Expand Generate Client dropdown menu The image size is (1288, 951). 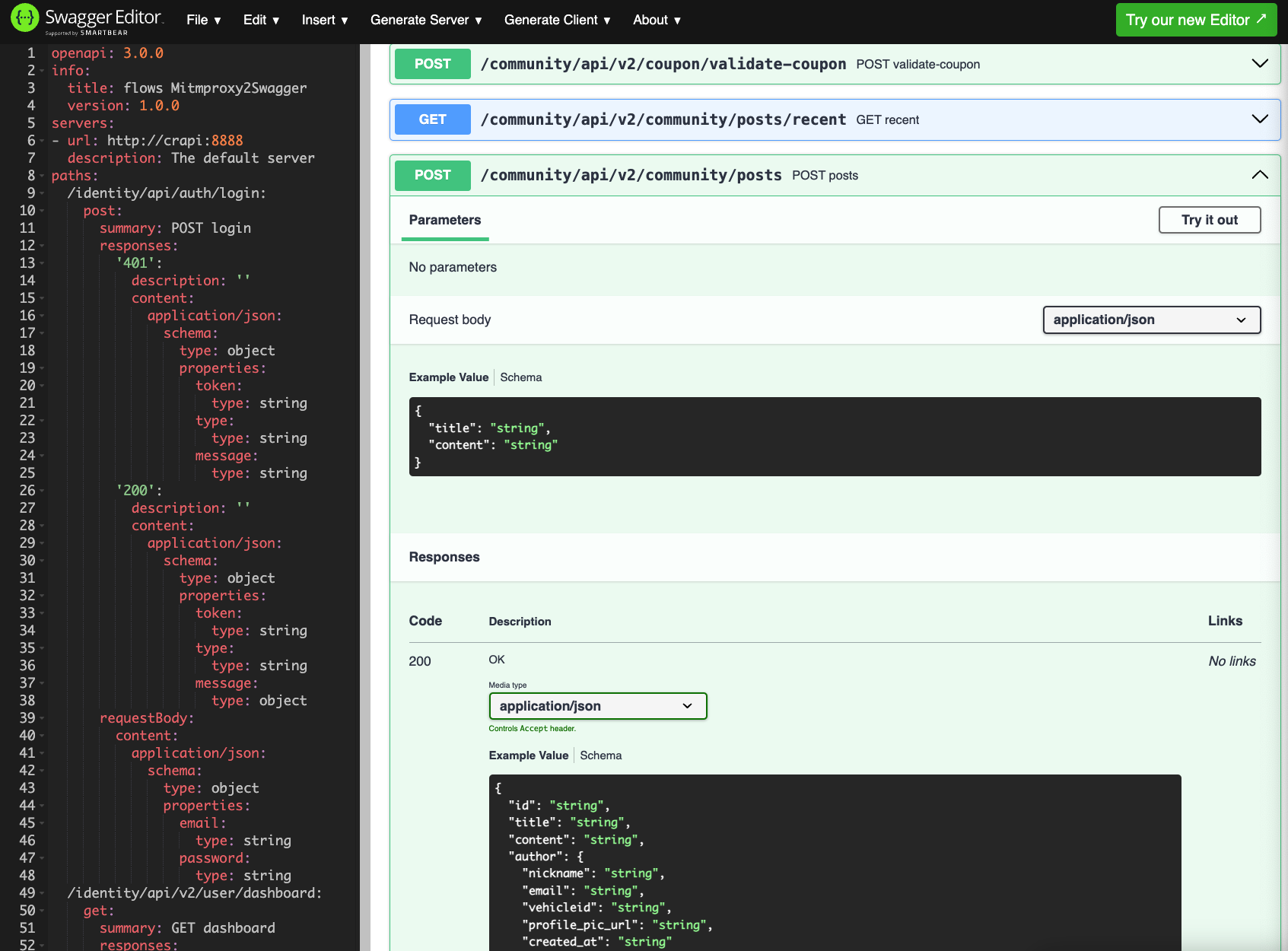tap(557, 21)
